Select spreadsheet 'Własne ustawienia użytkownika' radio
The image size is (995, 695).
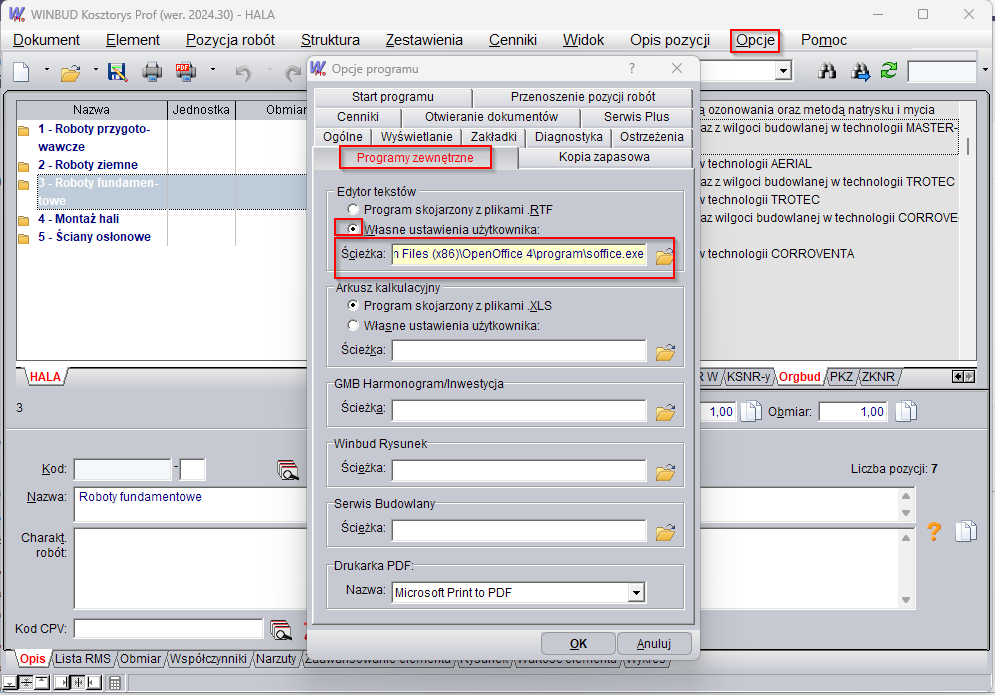353,326
